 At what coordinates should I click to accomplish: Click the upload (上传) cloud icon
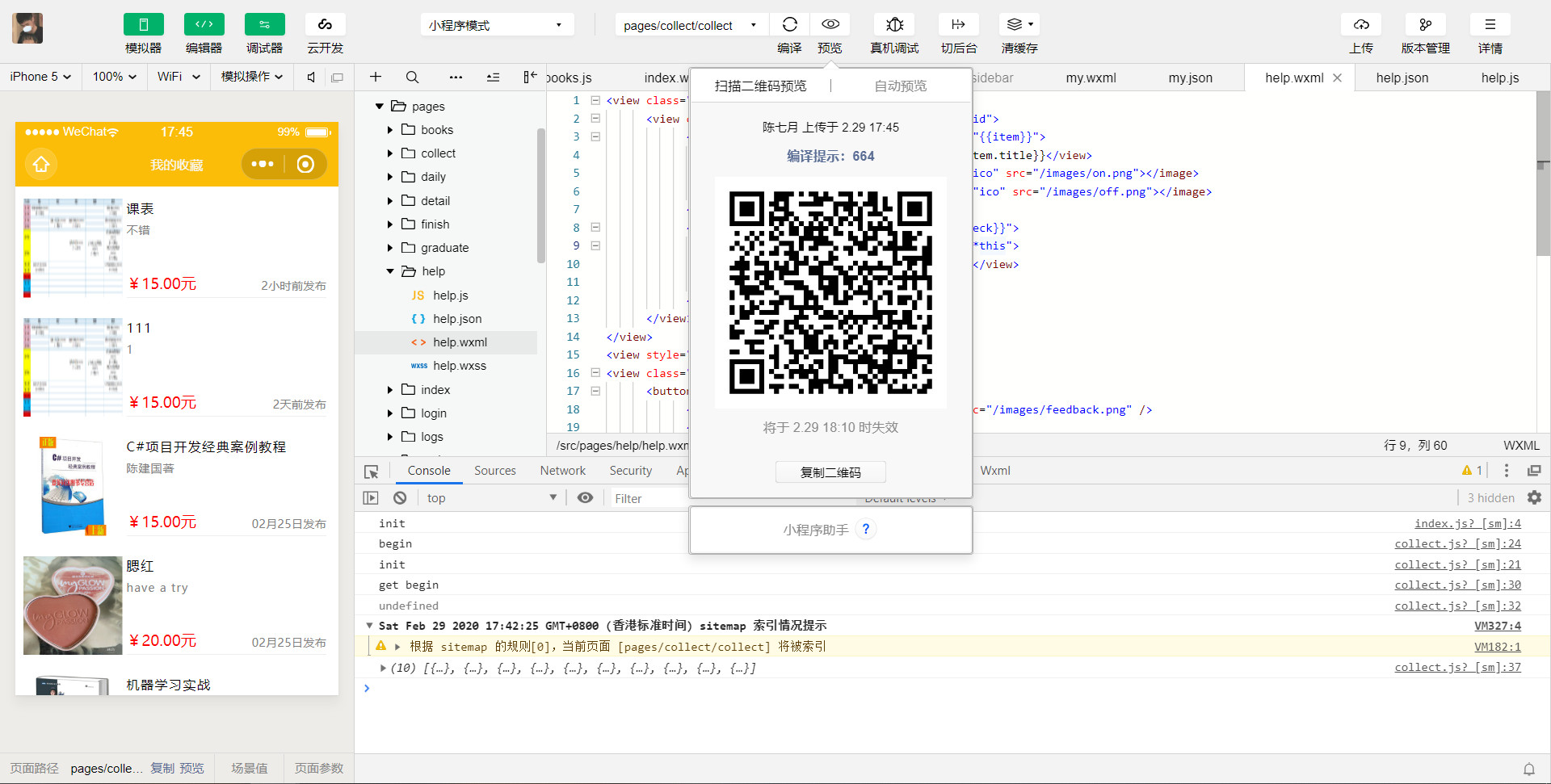click(1361, 25)
